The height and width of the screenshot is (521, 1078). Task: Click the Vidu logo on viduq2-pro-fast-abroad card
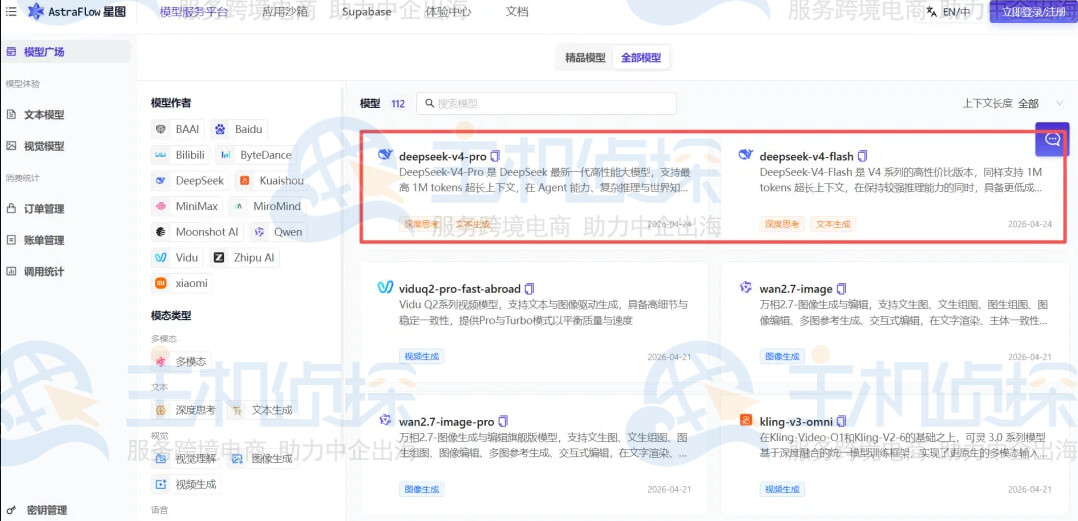[386, 287]
